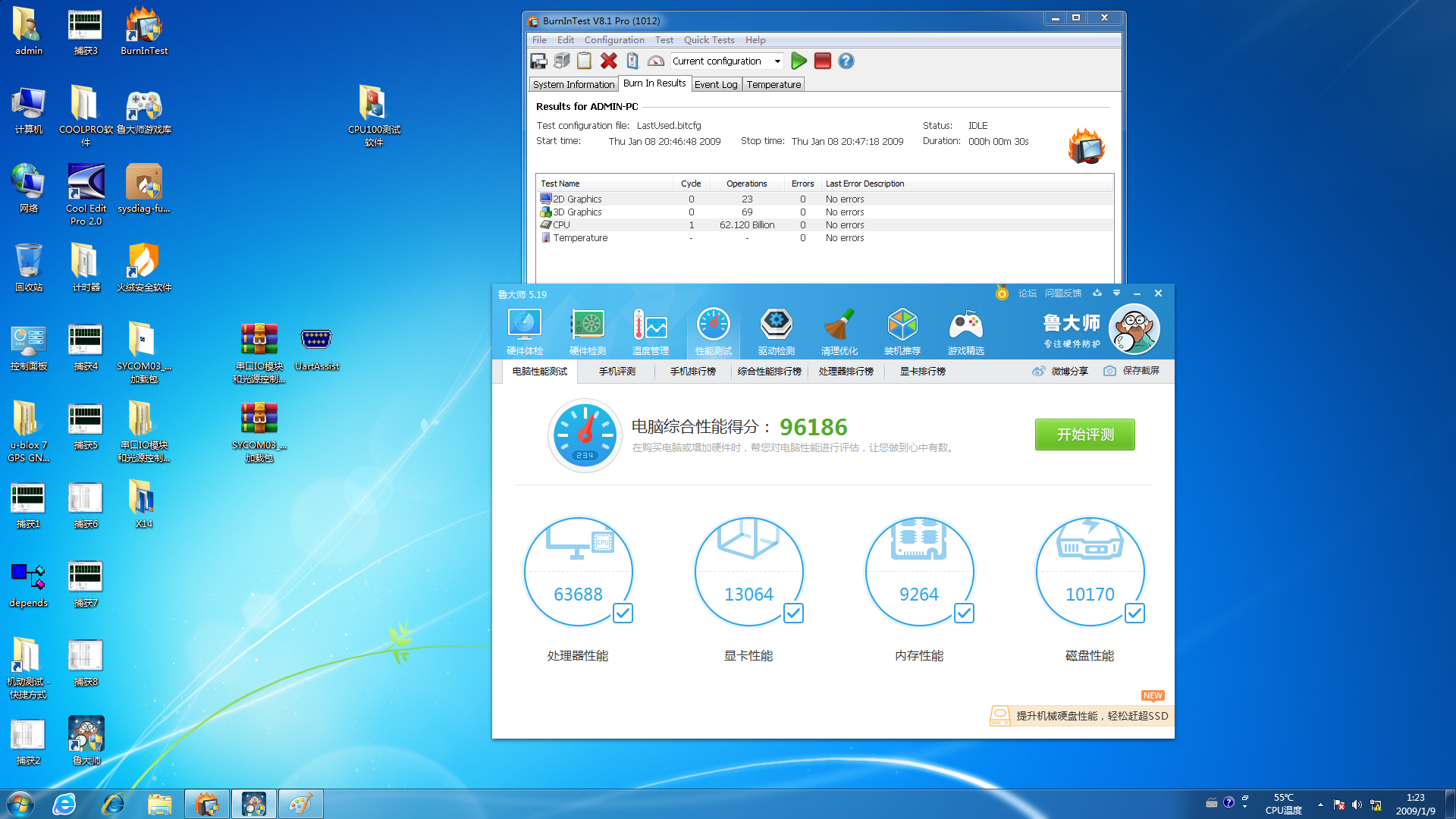Image resolution: width=1456 pixels, height=819 pixels.
Task: Open Cleanup Optimization icon in 鲁大师
Action: [838, 331]
